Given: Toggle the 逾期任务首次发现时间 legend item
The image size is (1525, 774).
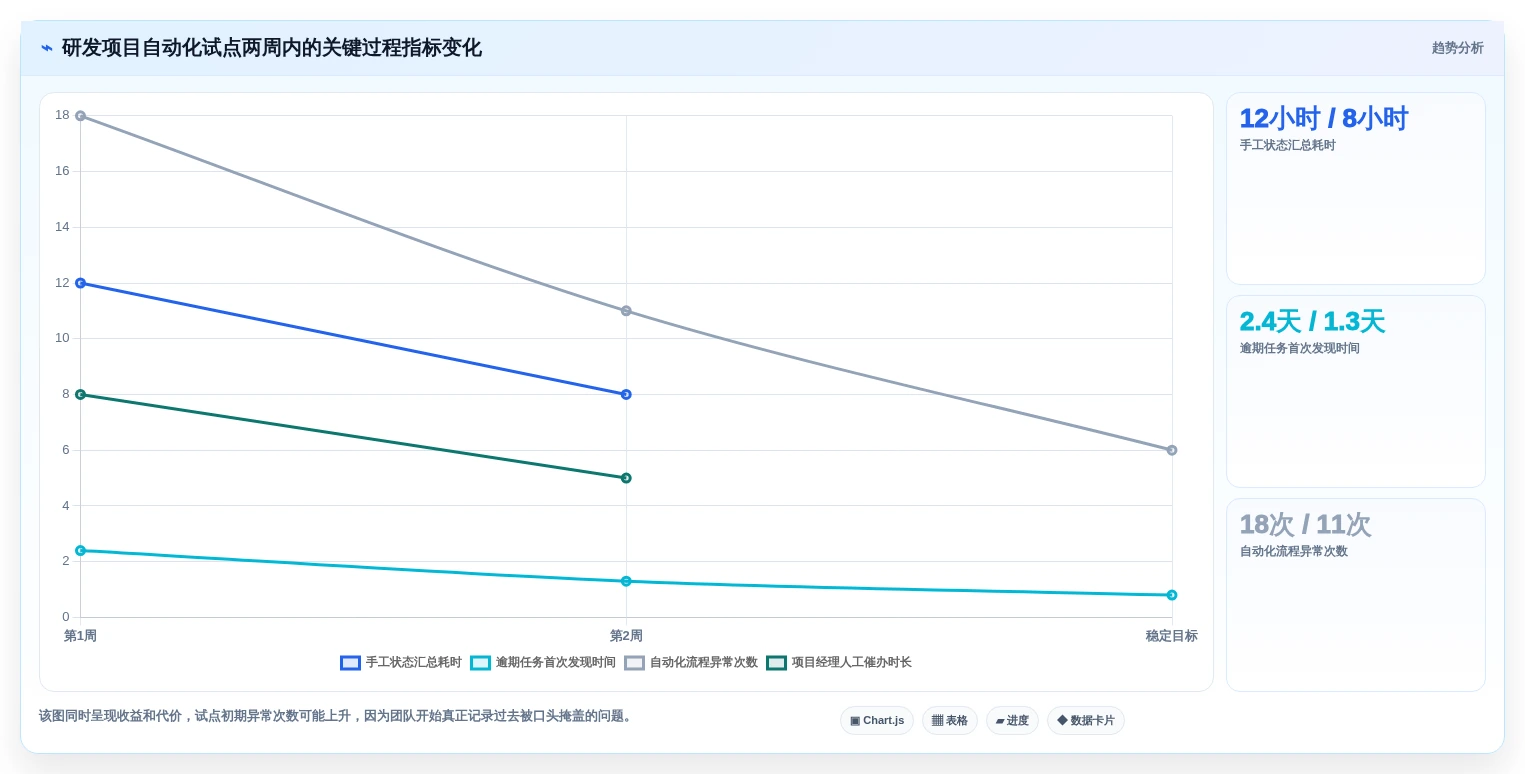Looking at the screenshot, I should (x=543, y=662).
